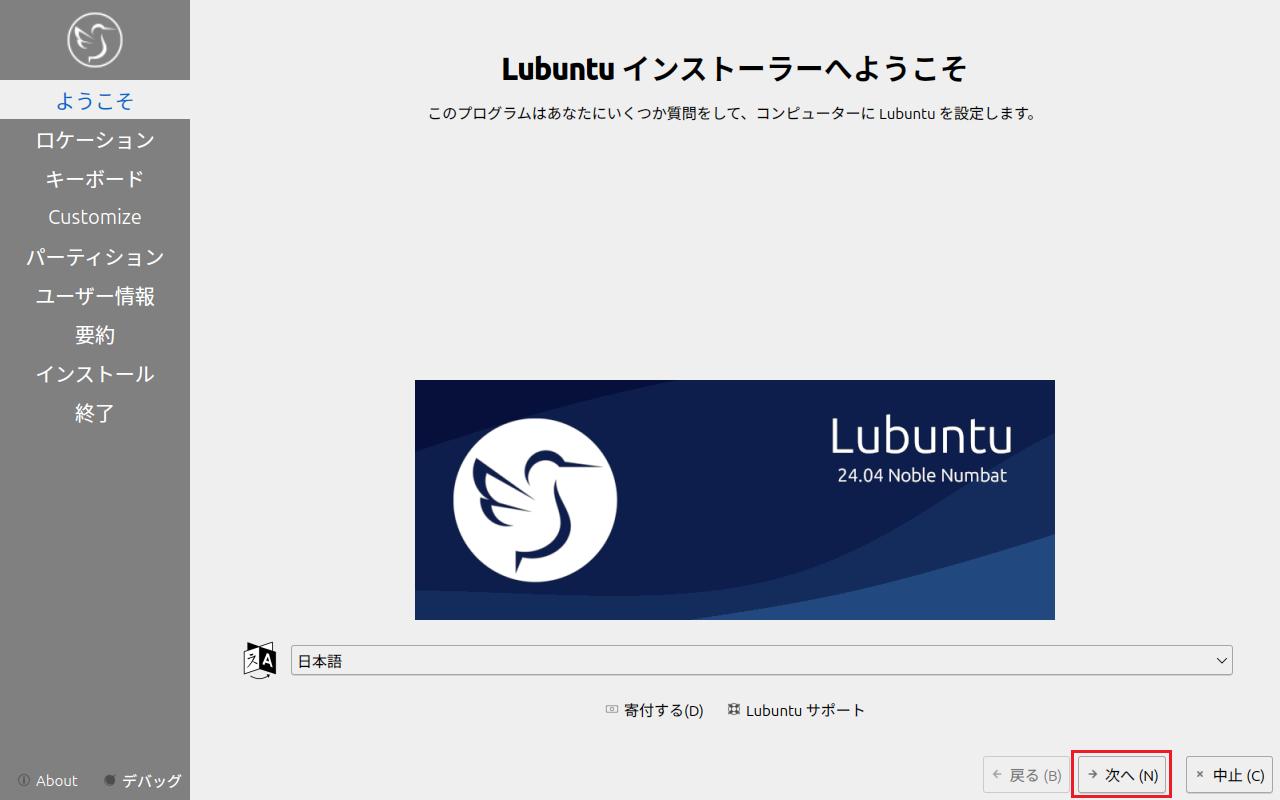Click the installer description sentence
The width and height of the screenshot is (1280, 800).
[x=735, y=113]
